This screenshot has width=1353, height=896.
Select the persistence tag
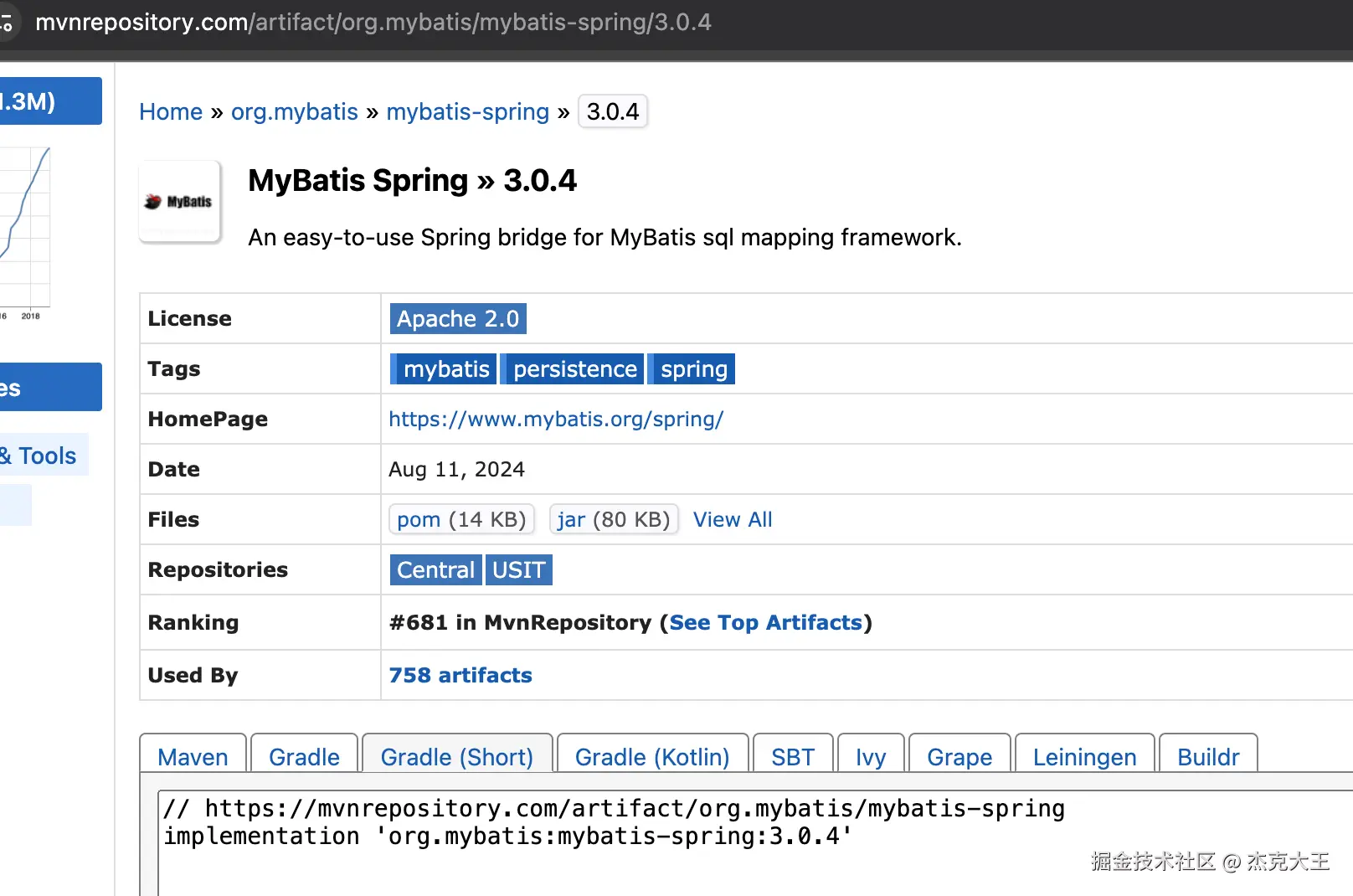574,369
